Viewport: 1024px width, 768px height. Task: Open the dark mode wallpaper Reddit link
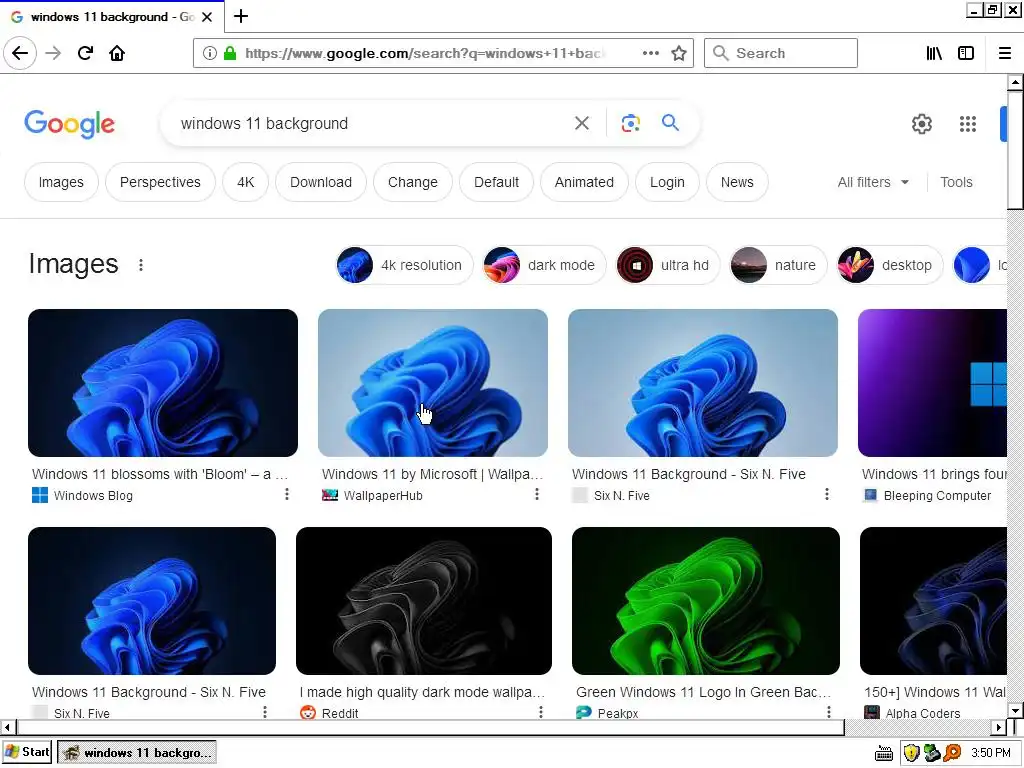point(422,692)
